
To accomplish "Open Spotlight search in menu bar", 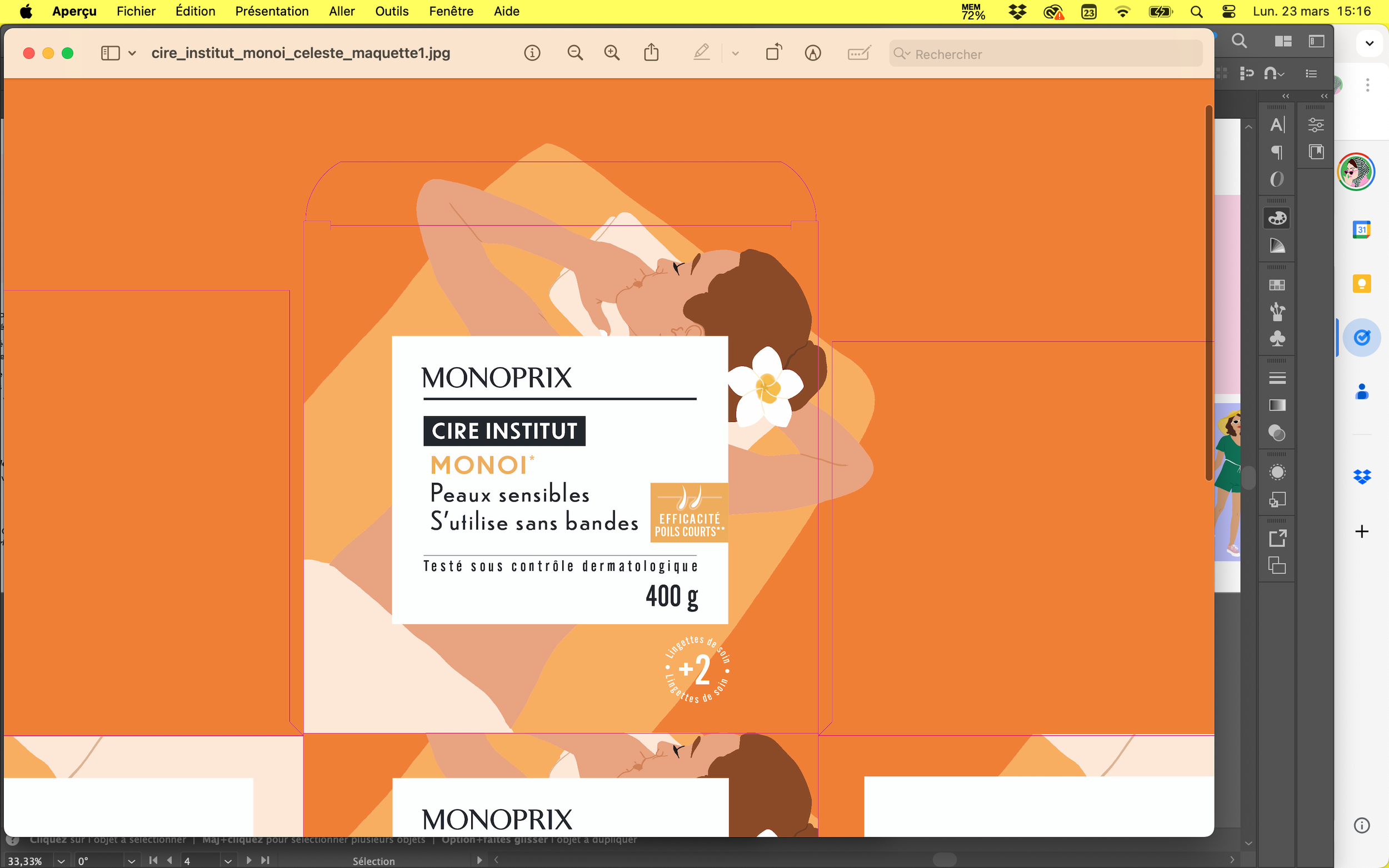I will [x=1196, y=12].
